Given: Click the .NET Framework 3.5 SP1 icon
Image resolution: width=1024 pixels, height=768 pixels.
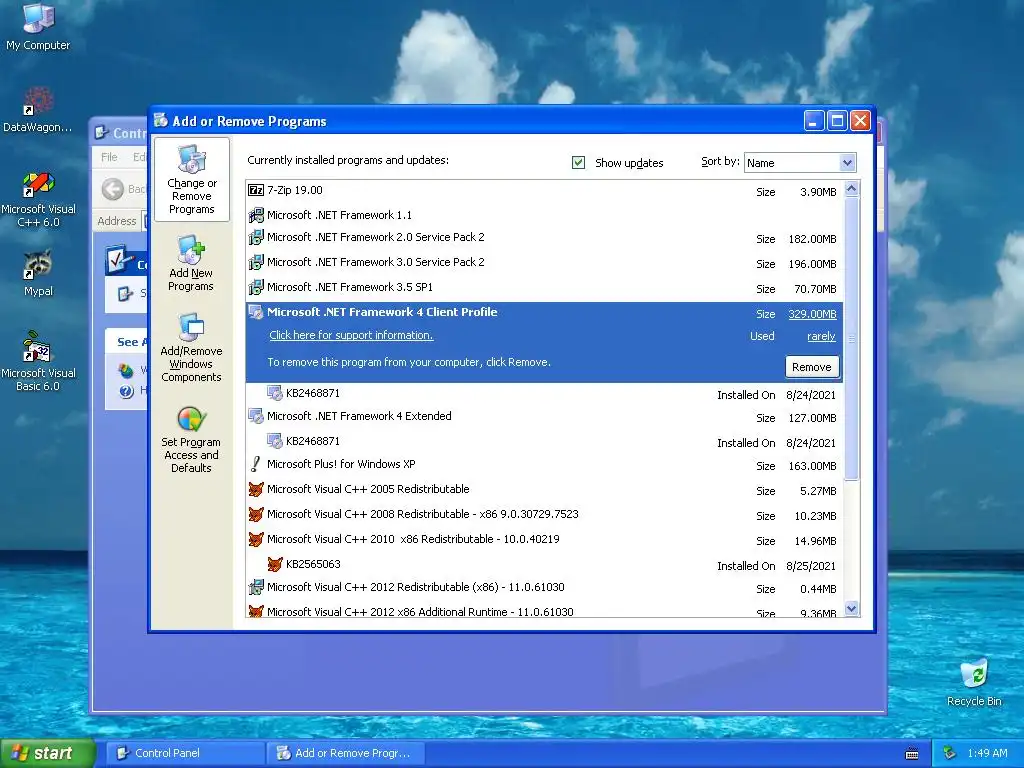Looking at the screenshot, I should pyautogui.click(x=256, y=287).
